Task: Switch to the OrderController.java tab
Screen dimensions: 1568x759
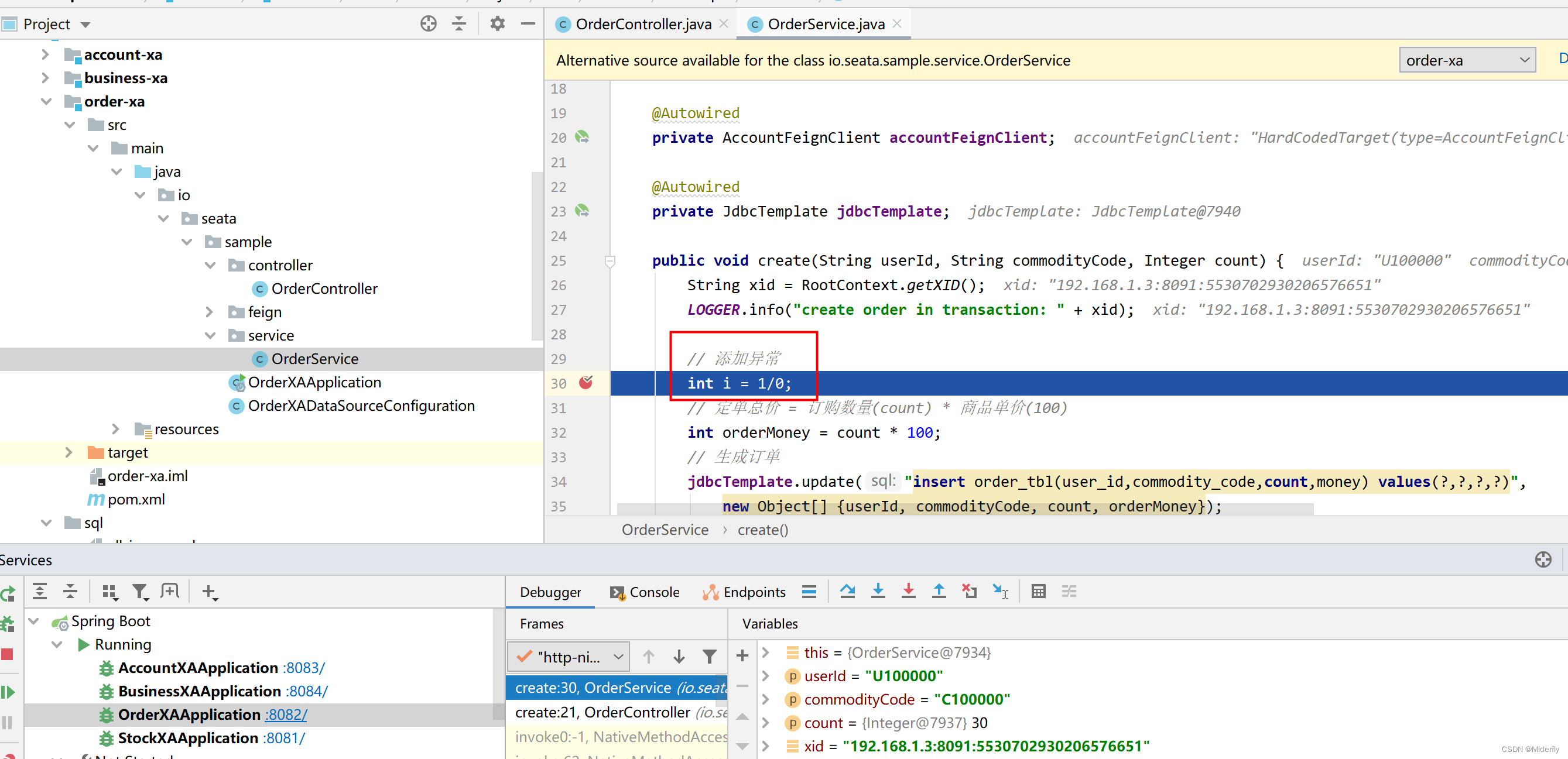Action: click(643, 24)
